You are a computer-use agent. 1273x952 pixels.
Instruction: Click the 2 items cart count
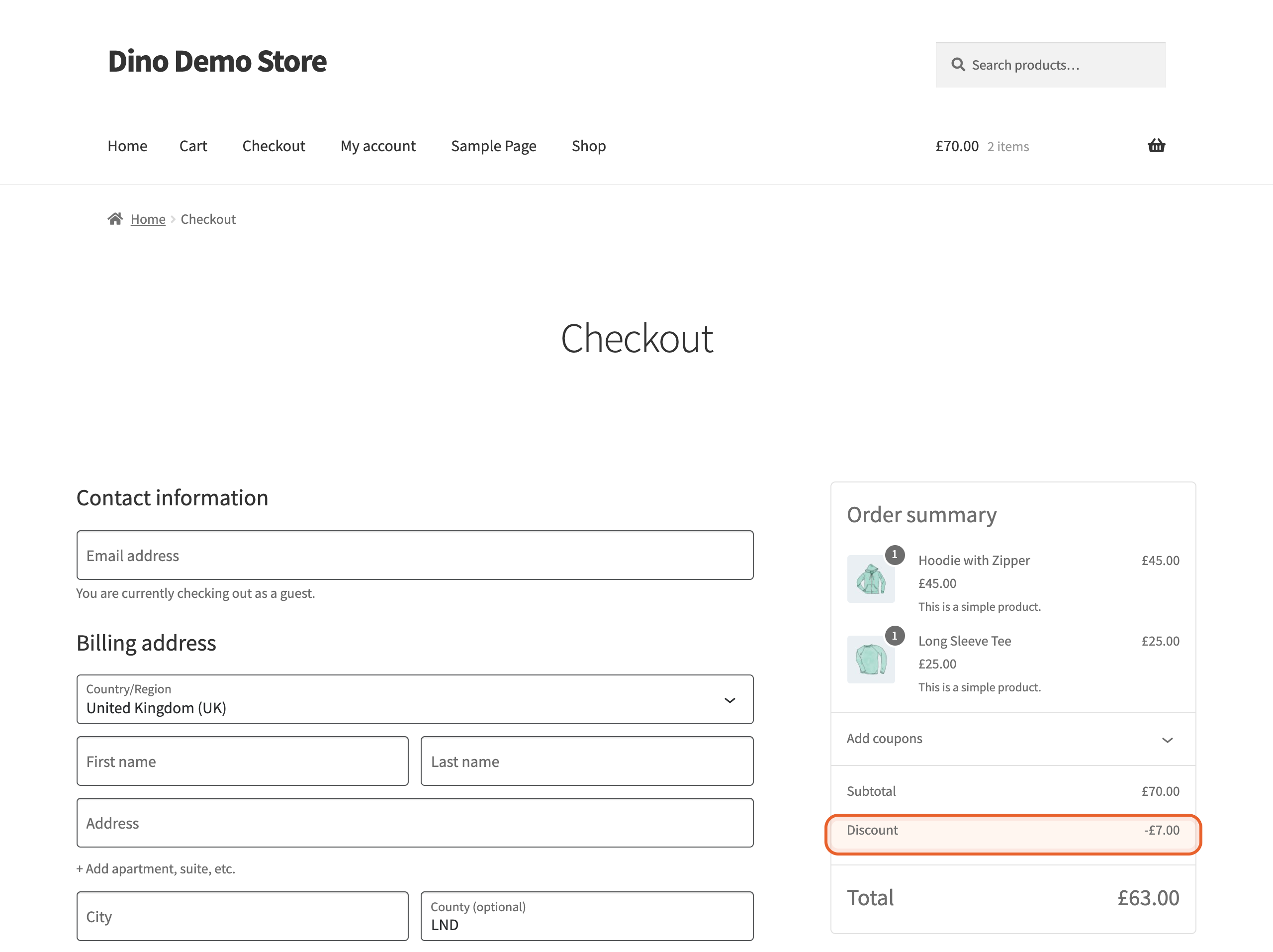(1007, 147)
